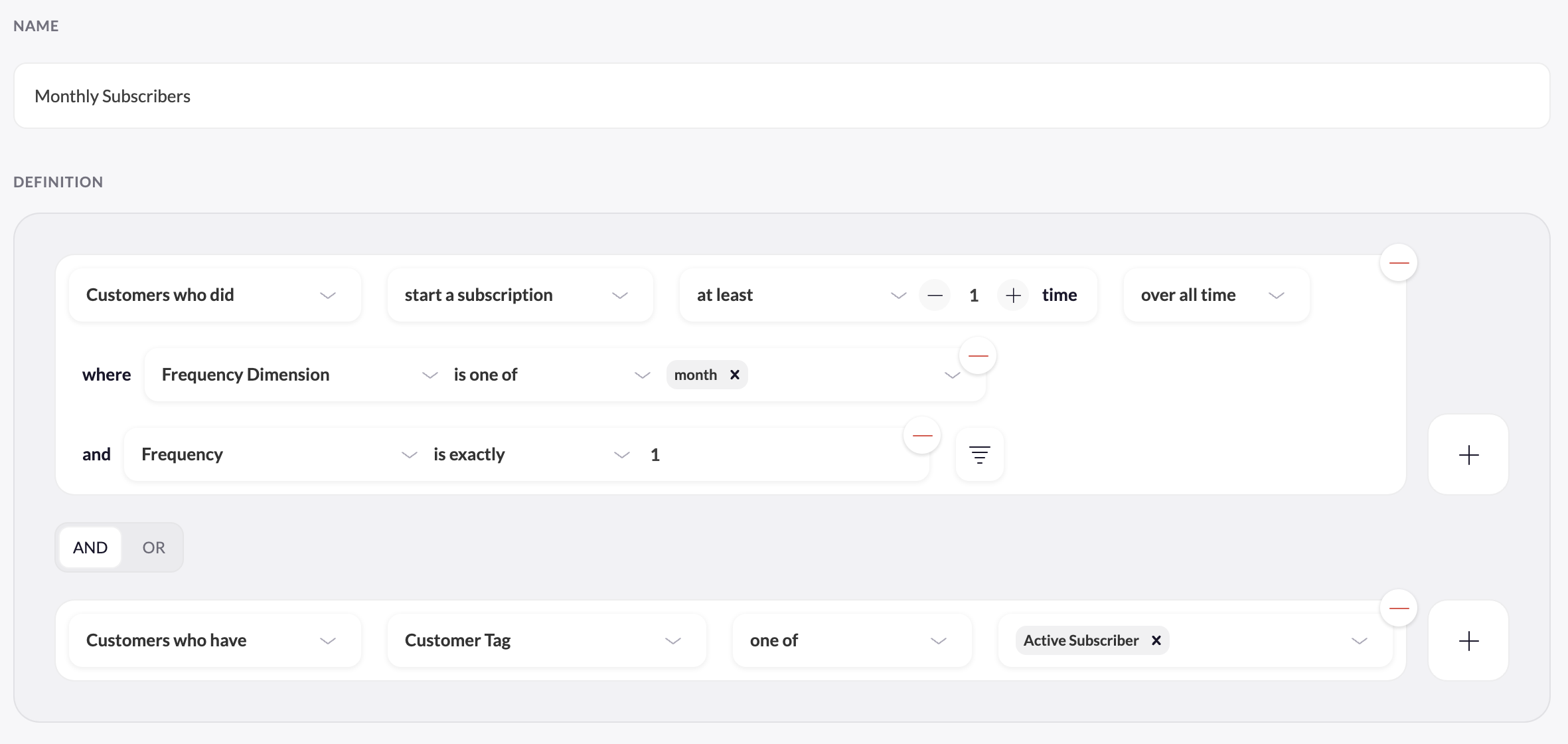Remove the Customer Tag condition row
The width and height of the screenshot is (1568, 744).
click(x=1398, y=608)
